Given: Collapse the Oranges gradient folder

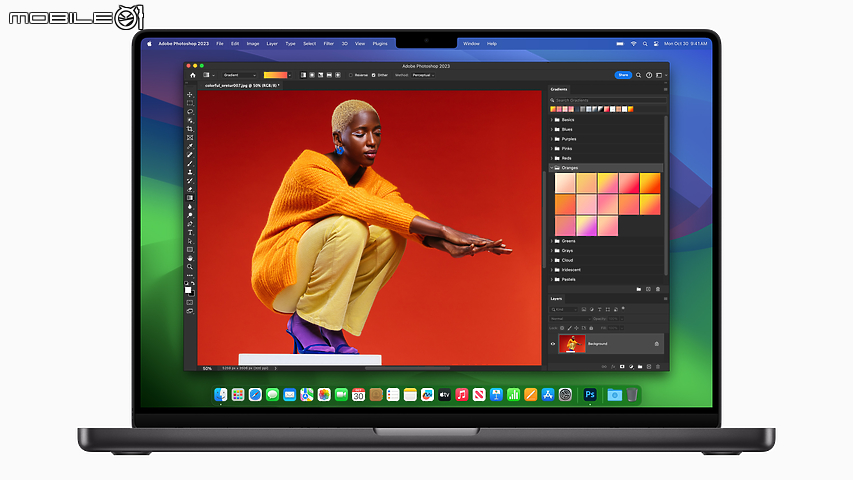Looking at the screenshot, I should pyautogui.click(x=552, y=168).
